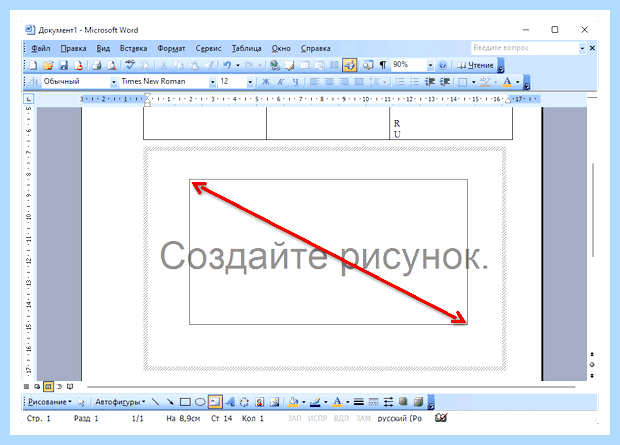Open the Сервис menu

point(208,48)
